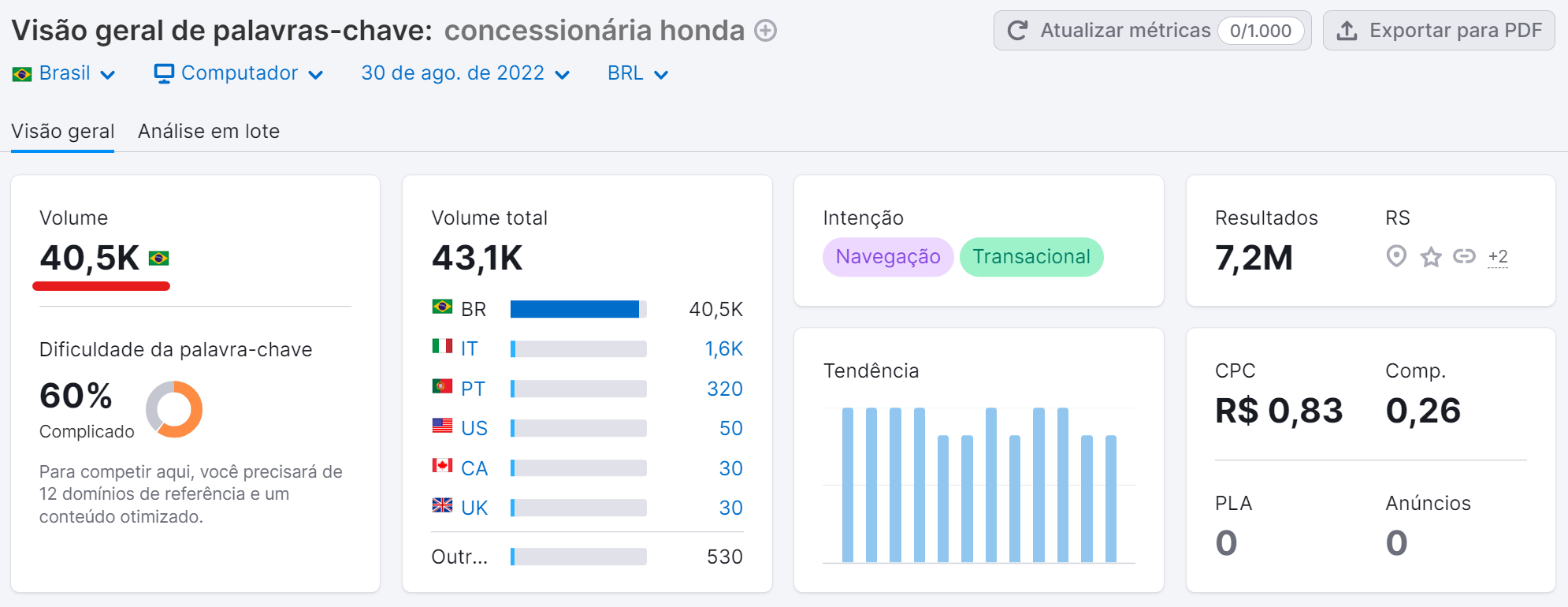Click the plus icon next to concessionária honda
1568x607 pixels.
pos(765,31)
